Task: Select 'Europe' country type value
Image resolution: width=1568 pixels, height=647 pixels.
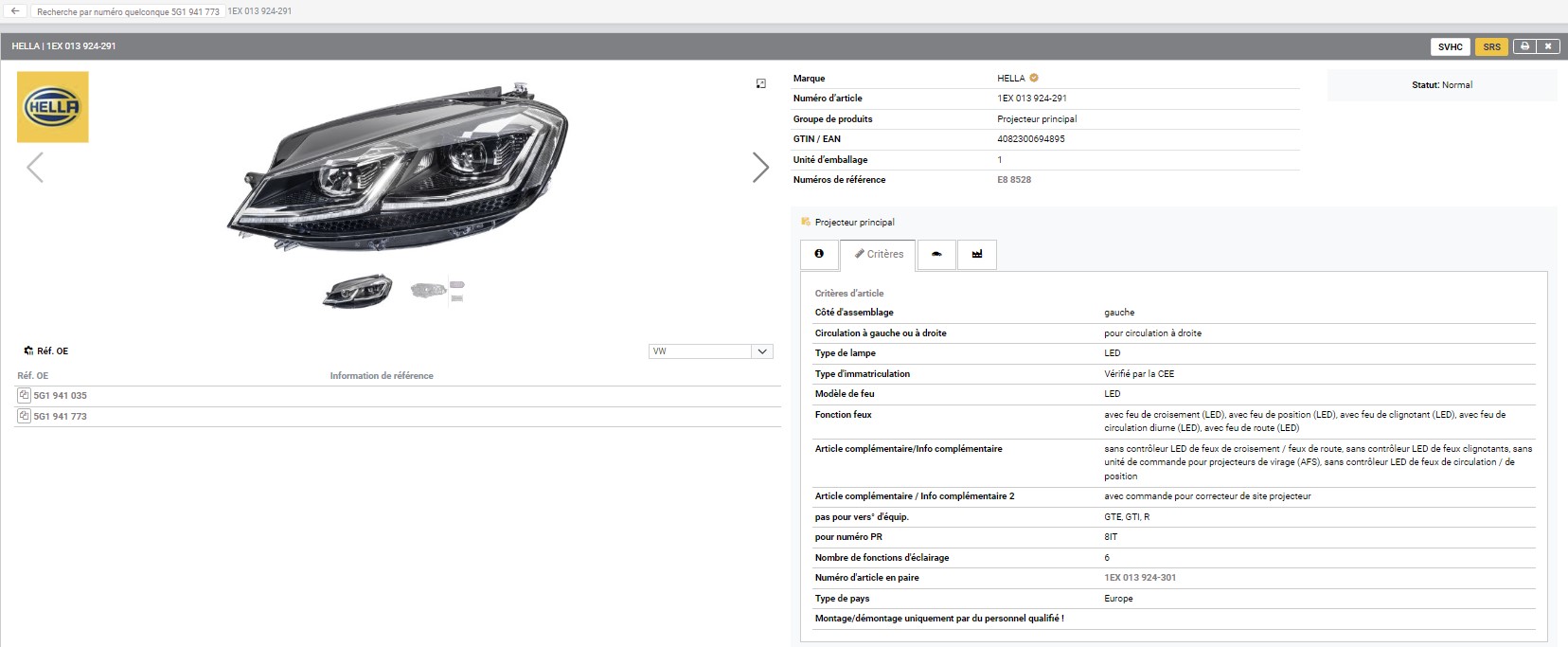Action: click(1118, 599)
